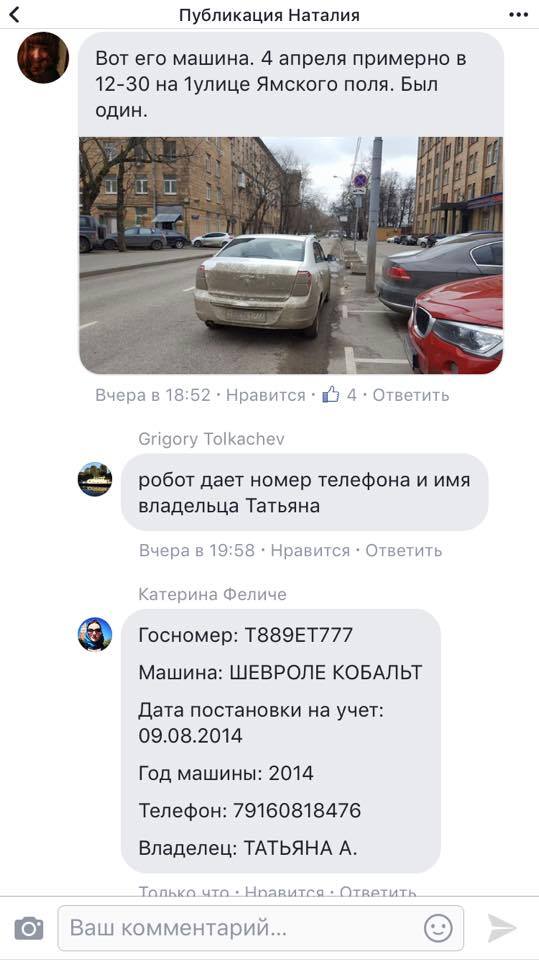Like the comment posted Вчера в 18:52
539x960 pixels.
[265, 396]
